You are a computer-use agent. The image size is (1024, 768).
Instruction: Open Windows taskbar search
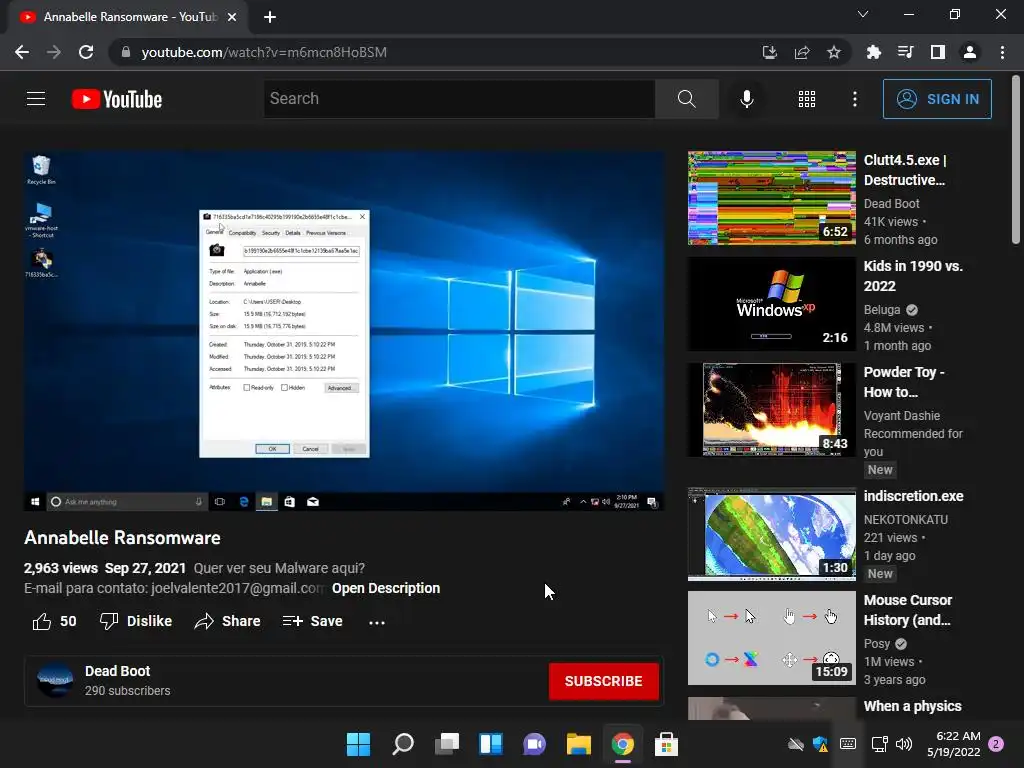coord(402,744)
